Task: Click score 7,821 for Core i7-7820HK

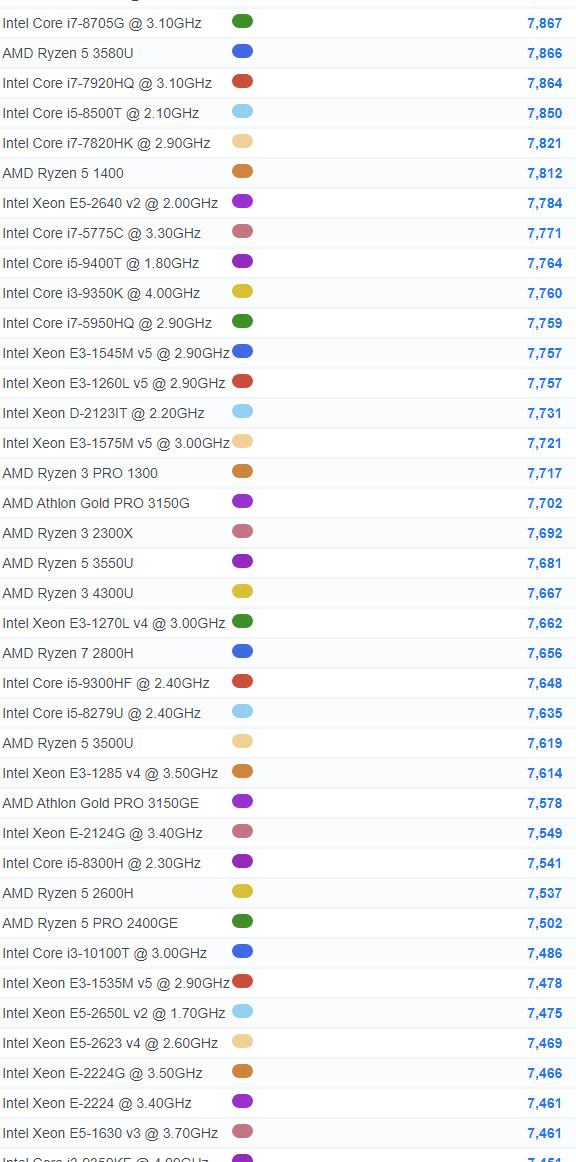Action: (545, 143)
